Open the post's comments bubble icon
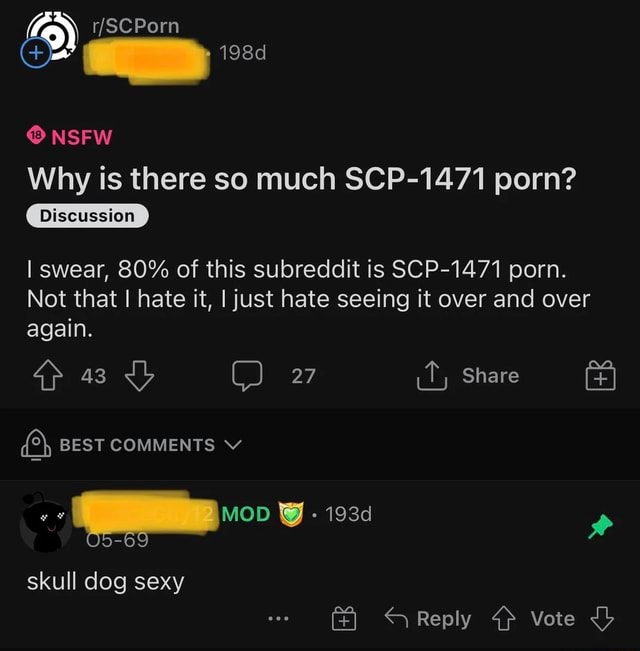This screenshot has width=640, height=651. [247, 375]
